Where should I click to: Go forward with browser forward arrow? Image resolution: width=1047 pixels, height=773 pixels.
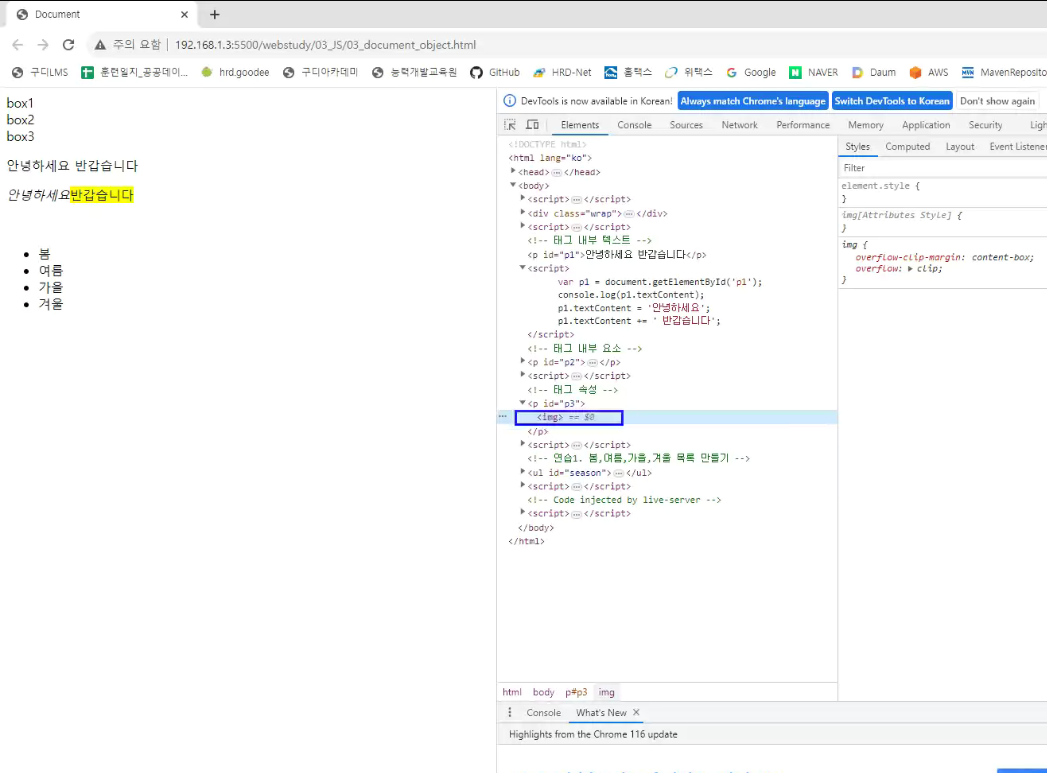click(43, 45)
